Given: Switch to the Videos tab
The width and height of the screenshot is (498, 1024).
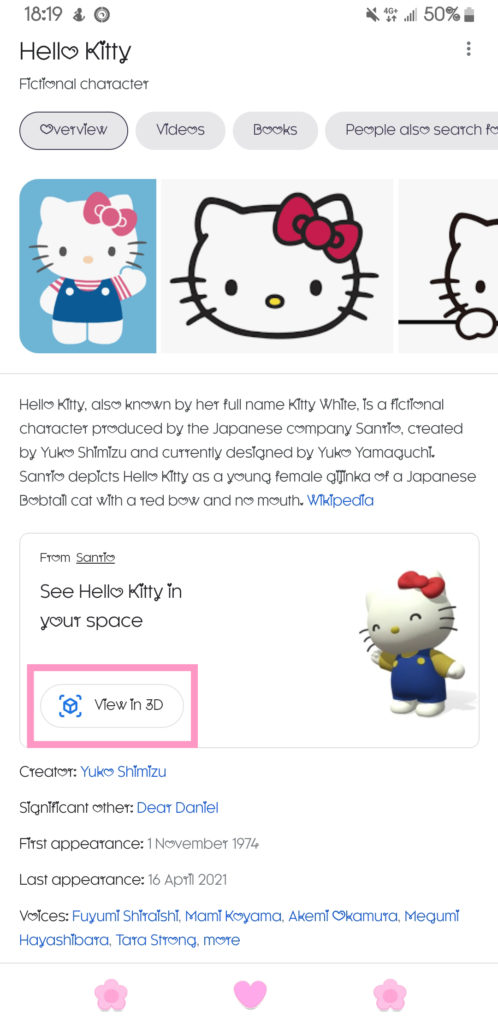Looking at the screenshot, I should (180, 130).
